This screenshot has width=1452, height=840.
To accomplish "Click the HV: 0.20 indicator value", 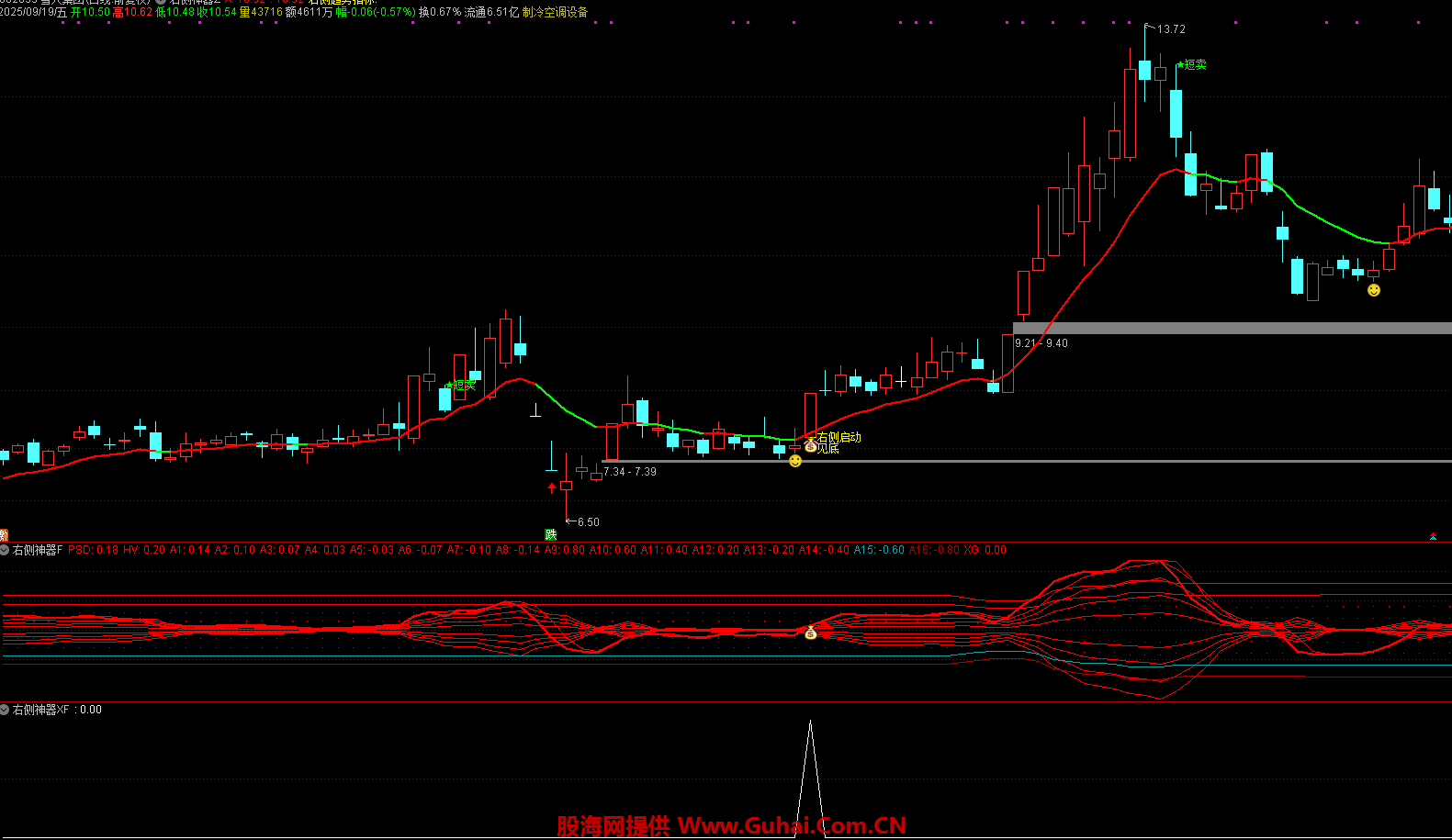I will point(145,550).
